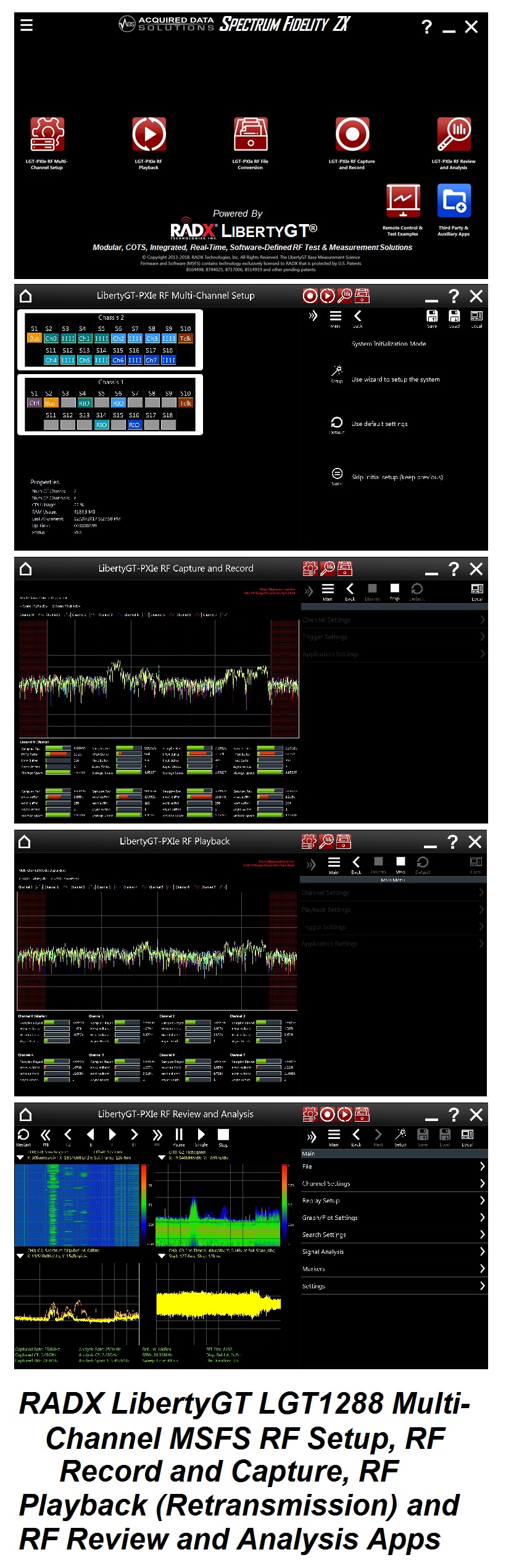Image resolution: width=506 pixels, height=1568 pixels.
Task: Restart replay in Review and Analysis
Action: point(23,1137)
